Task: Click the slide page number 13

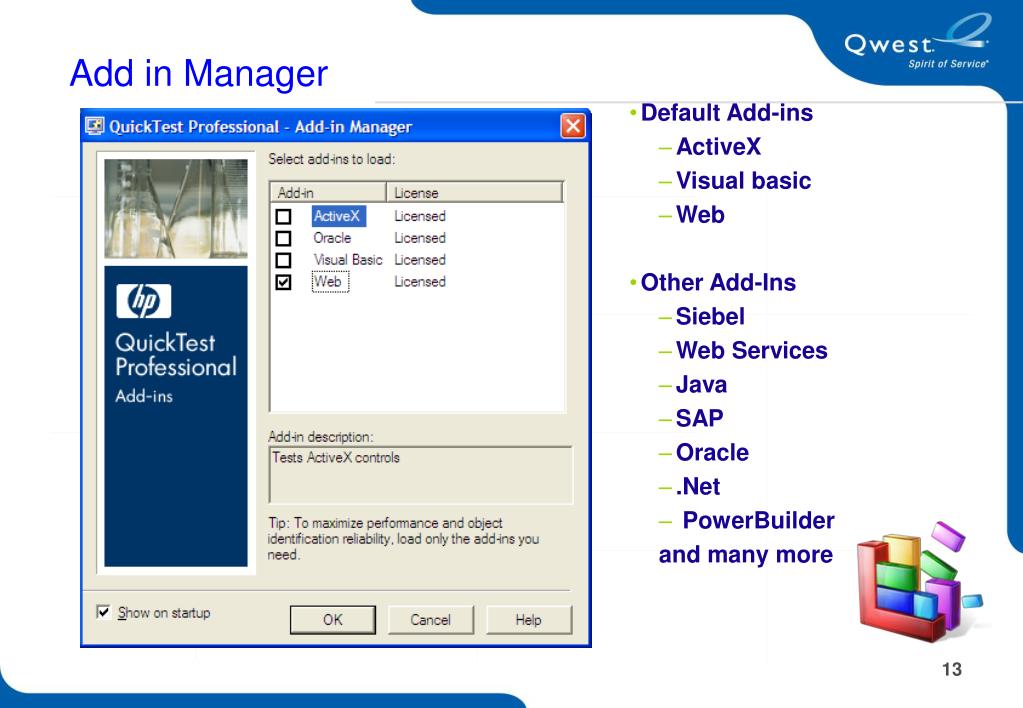Action: point(951,670)
